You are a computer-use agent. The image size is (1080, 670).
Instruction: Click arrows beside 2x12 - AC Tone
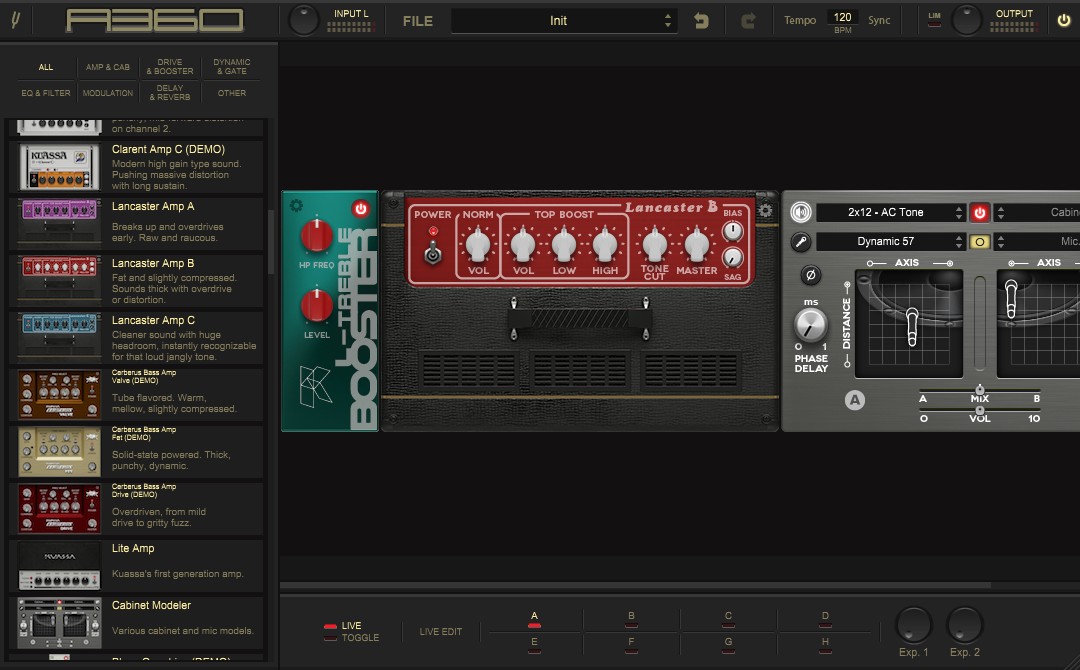click(x=959, y=213)
